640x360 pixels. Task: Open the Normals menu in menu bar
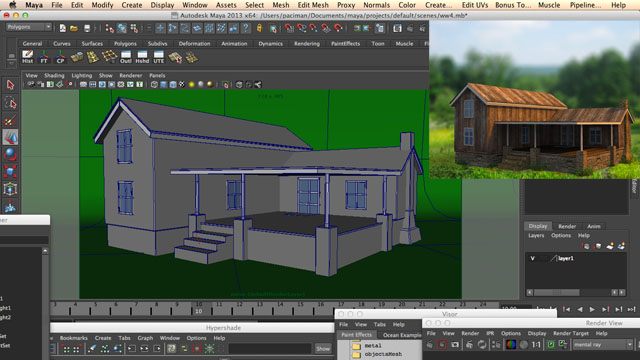376,5
